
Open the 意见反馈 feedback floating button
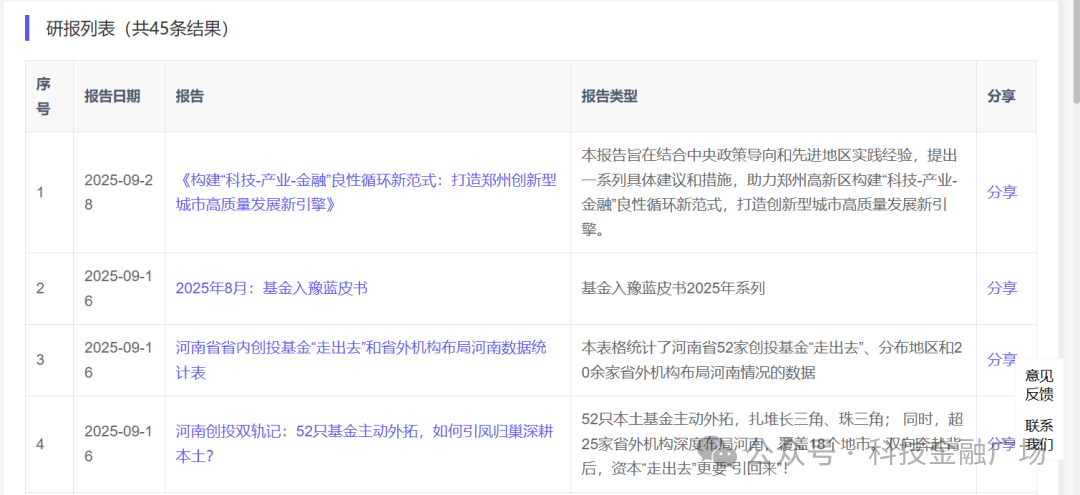(1038, 385)
